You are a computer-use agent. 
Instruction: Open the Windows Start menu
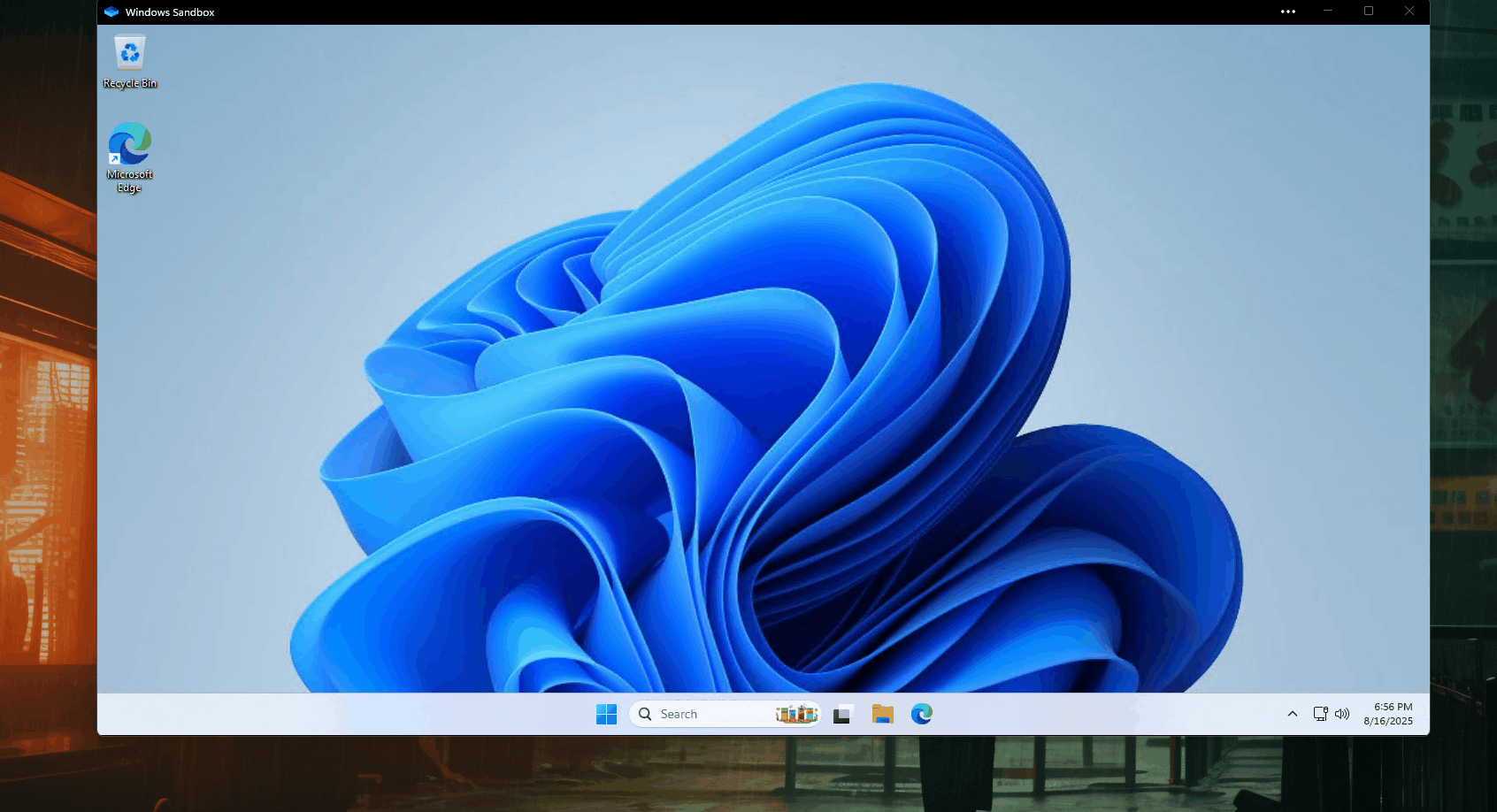[x=606, y=714]
